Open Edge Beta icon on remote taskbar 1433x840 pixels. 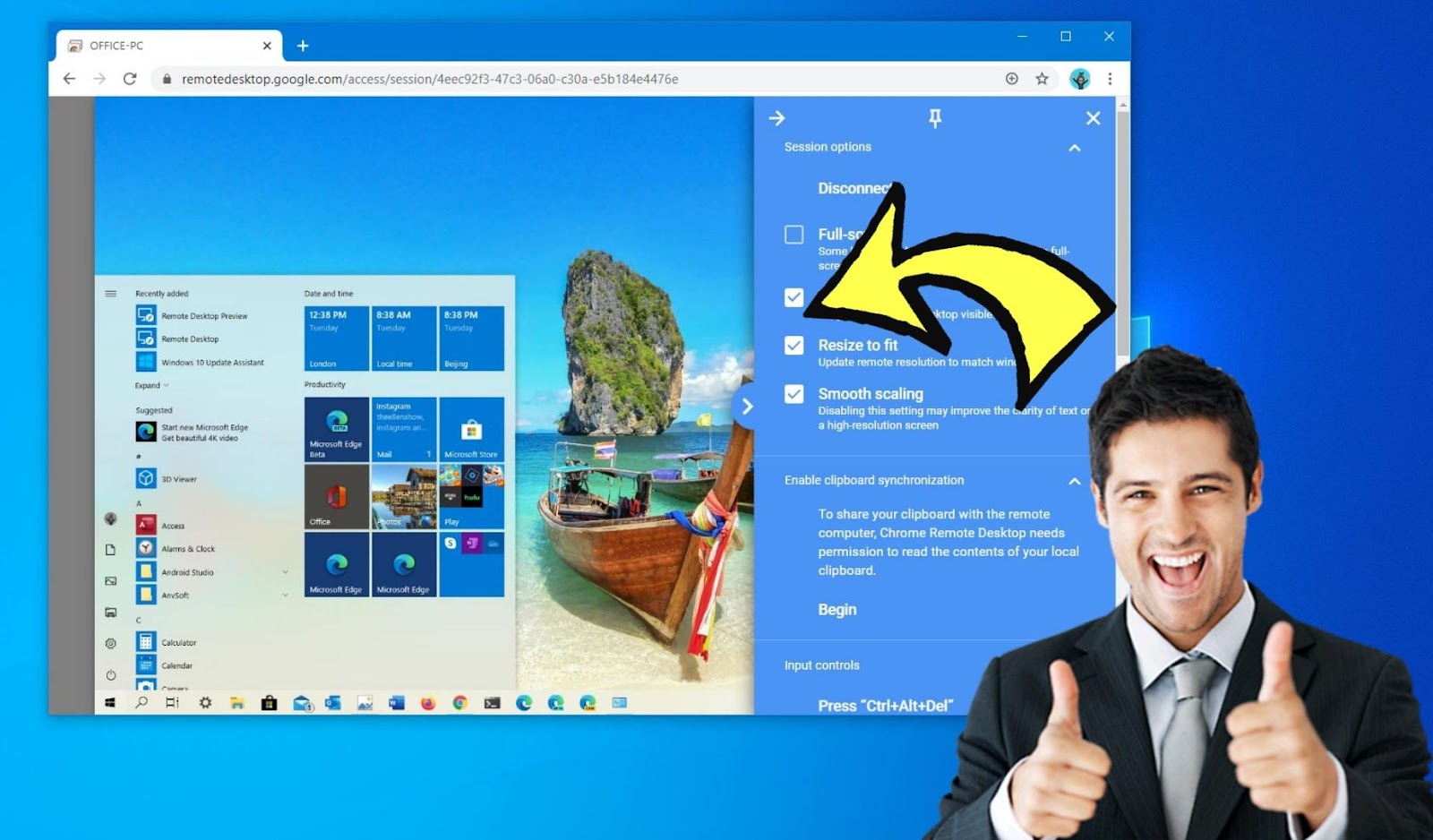click(x=555, y=703)
